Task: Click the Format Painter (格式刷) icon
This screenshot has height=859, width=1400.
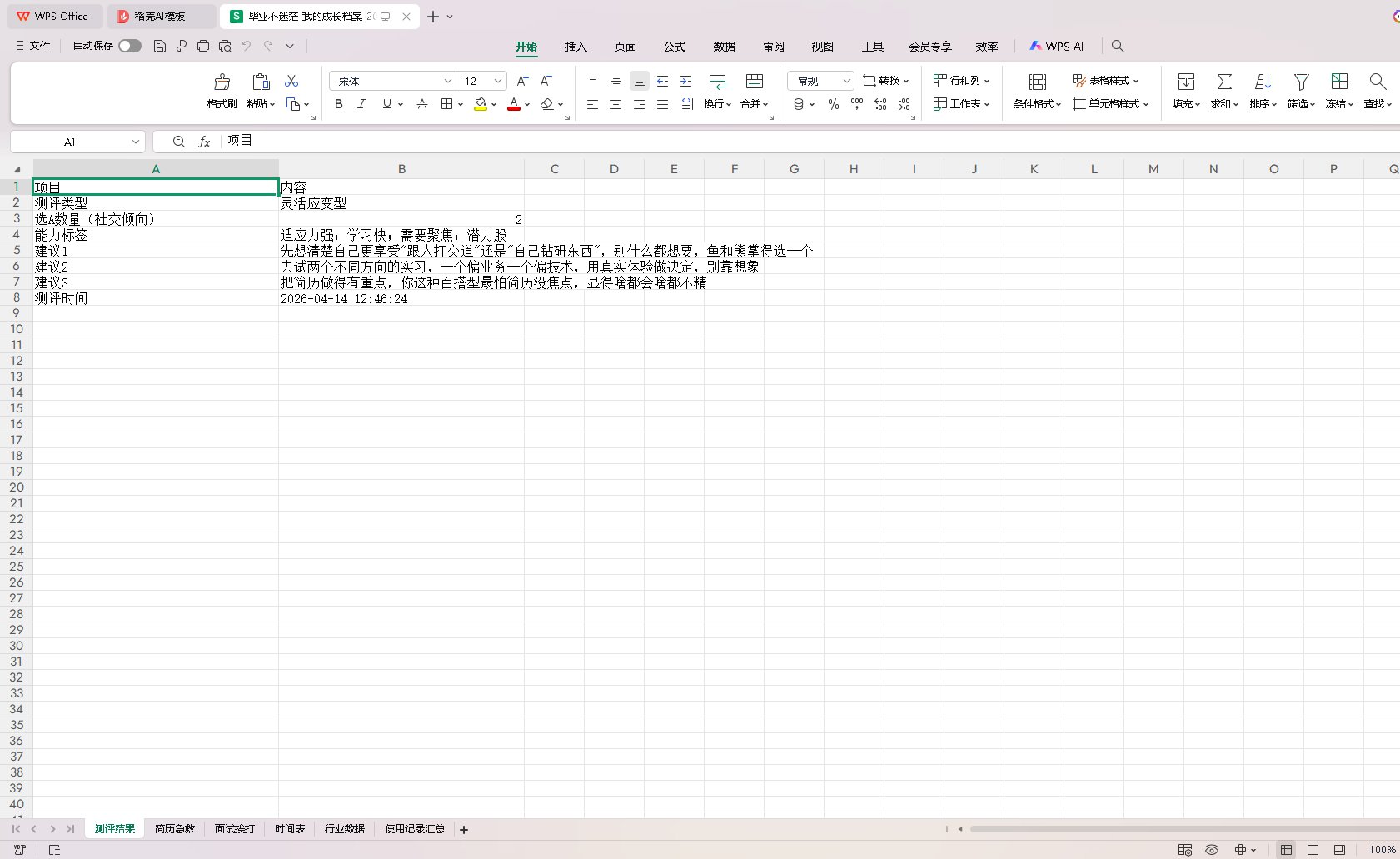Action: click(x=222, y=82)
